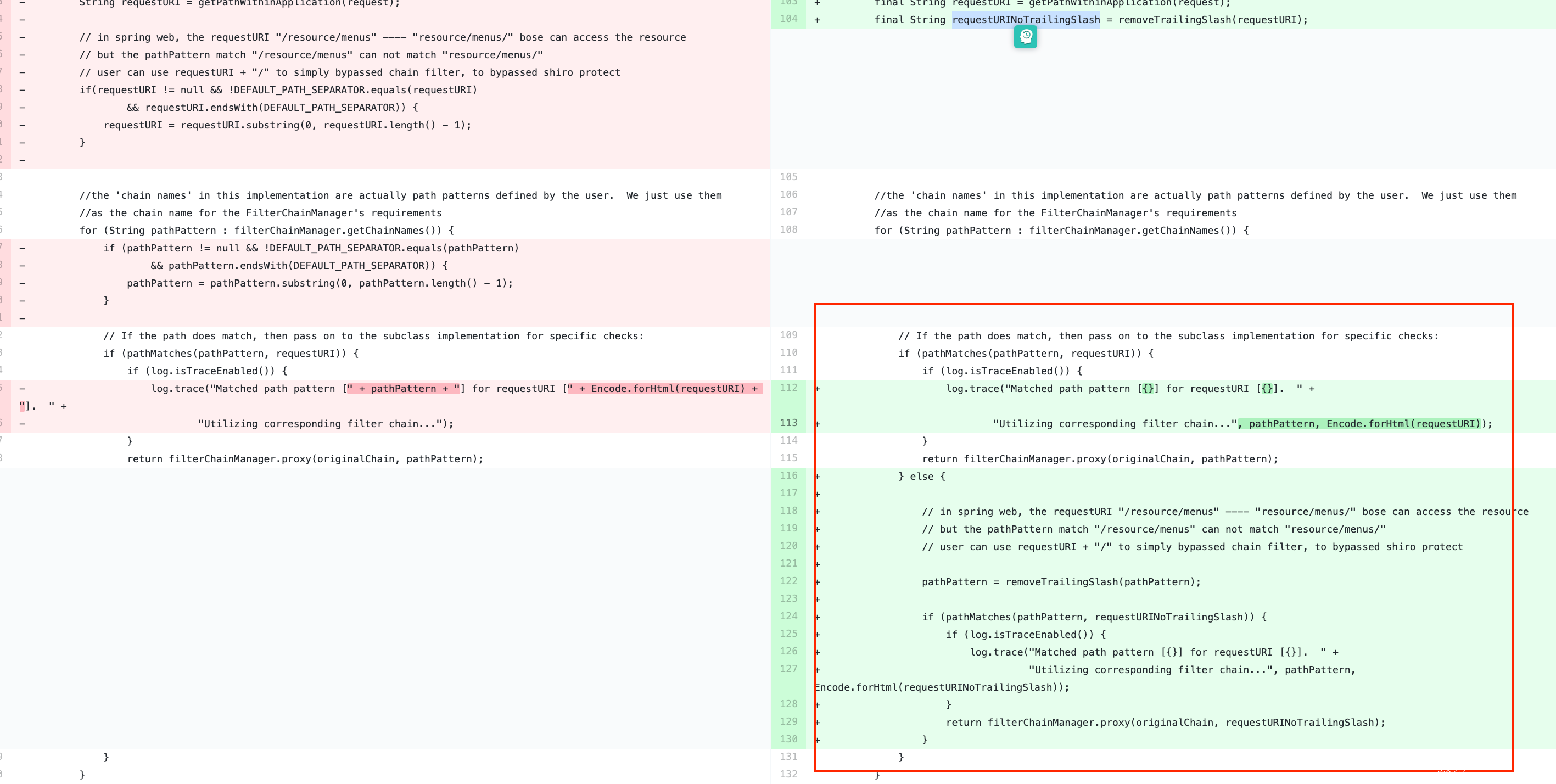Click line number 104 in the gutter
The image size is (1556, 784).
[788, 19]
